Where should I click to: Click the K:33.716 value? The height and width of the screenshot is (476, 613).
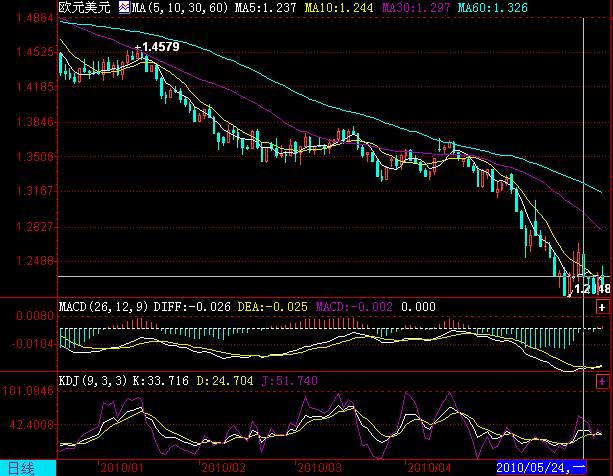pyautogui.click(x=161, y=381)
